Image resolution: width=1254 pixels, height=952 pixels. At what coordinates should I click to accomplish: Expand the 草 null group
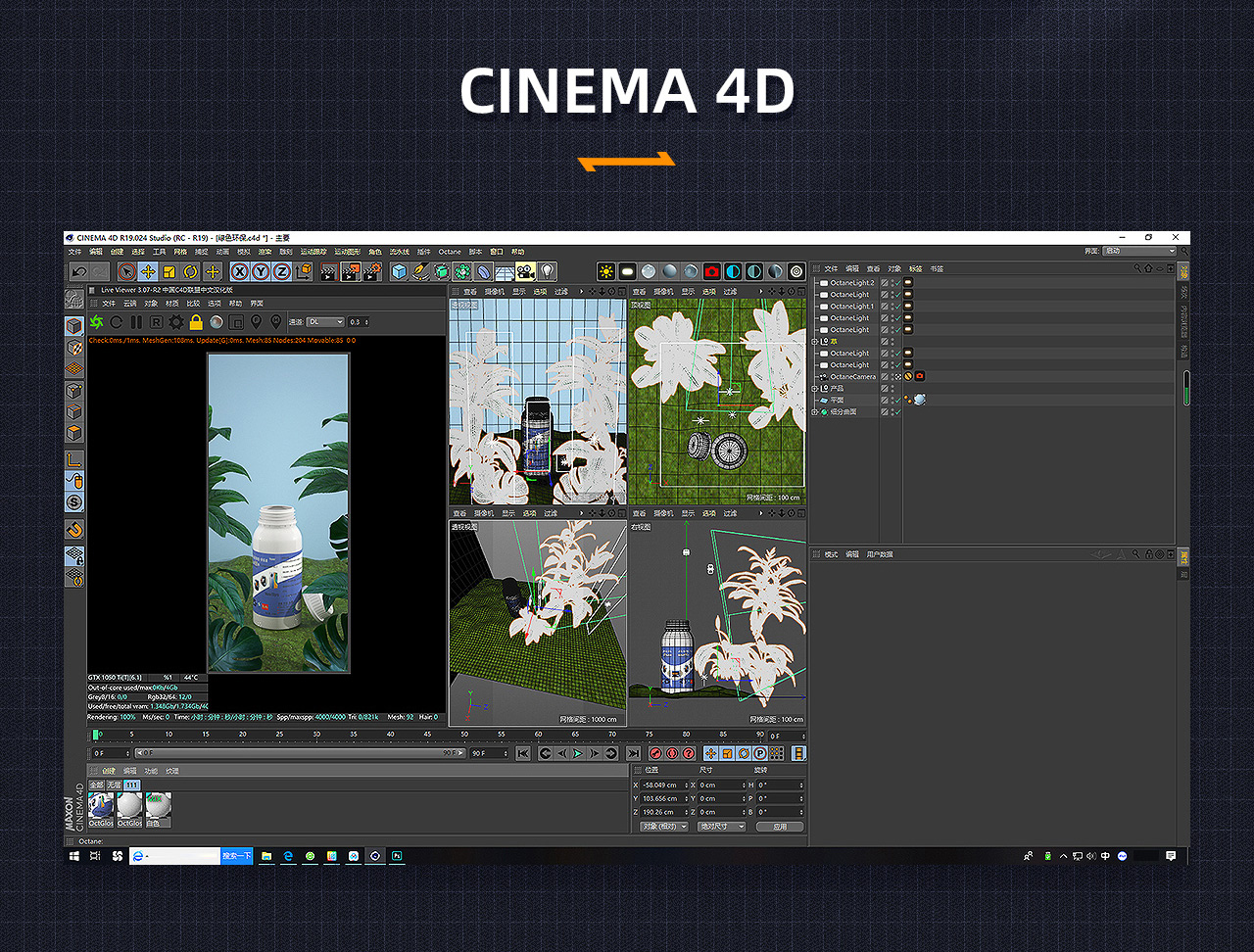[x=814, y=342]
